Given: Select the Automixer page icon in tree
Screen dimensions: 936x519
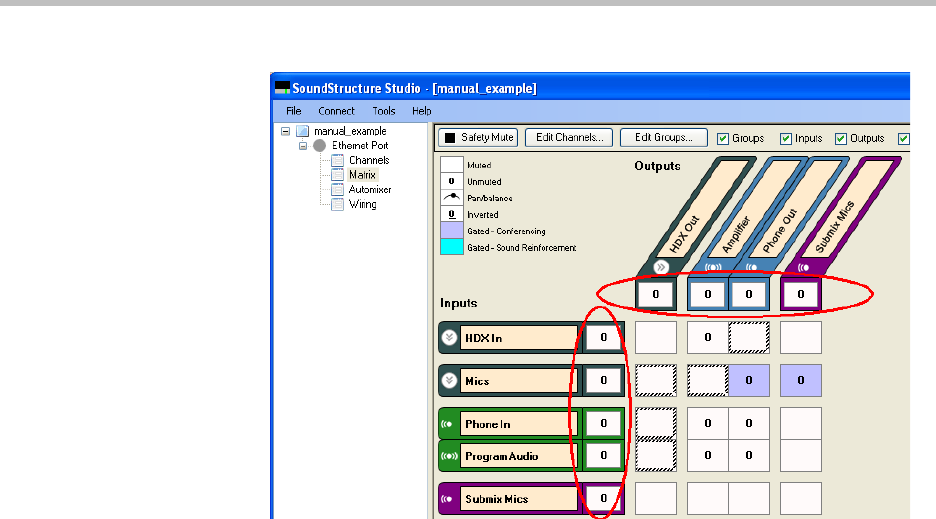Looking at the screenshot, I should click(337, 189).
